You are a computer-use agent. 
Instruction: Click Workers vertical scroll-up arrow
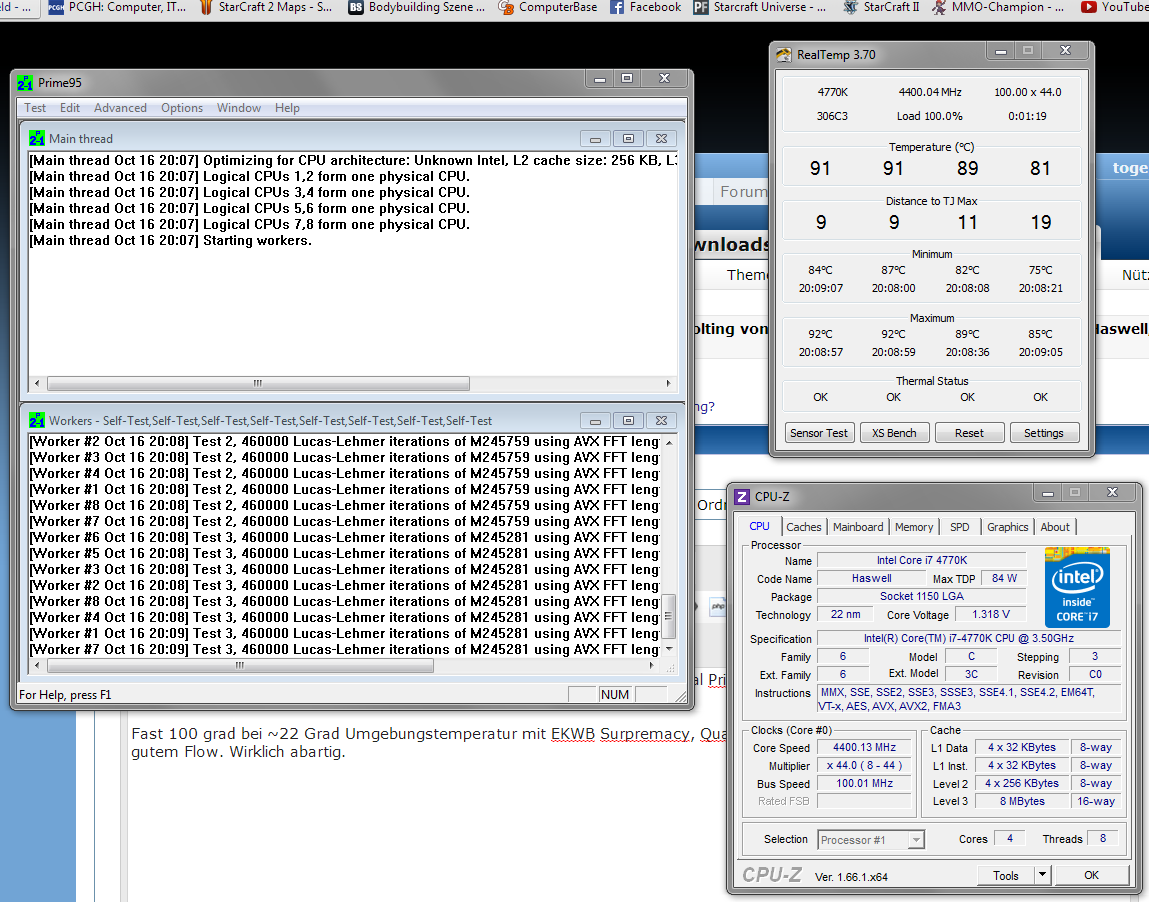(x=668, y=443)
